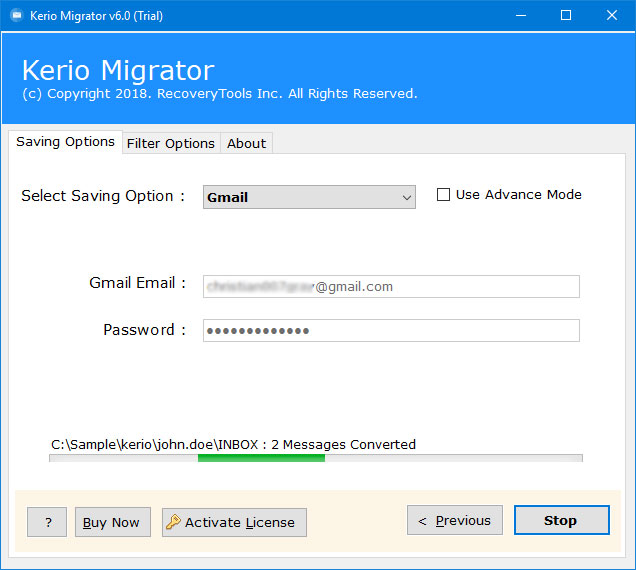Click the question mark help button
Image resolution: width=636 pixels, height=570 pixels.
point(47,522)
